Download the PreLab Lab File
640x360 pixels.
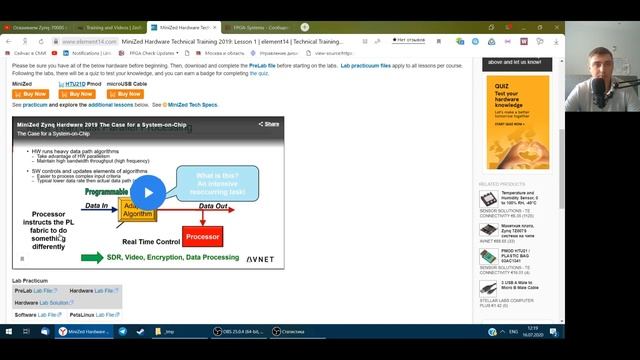(45, 291)
